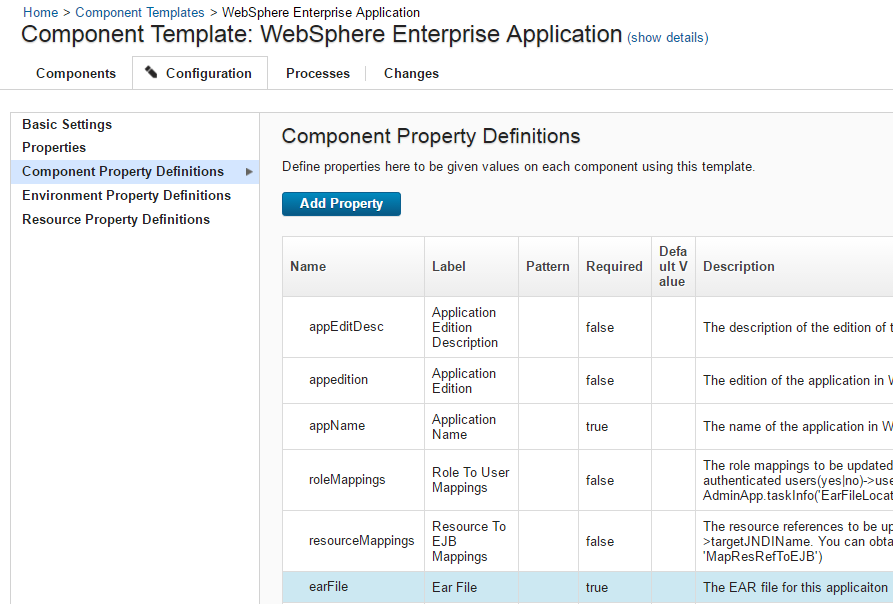Screen dimensions: 893x604
Task: Open the Components tab
Action: pyautogui.click(x=76, y=74)
